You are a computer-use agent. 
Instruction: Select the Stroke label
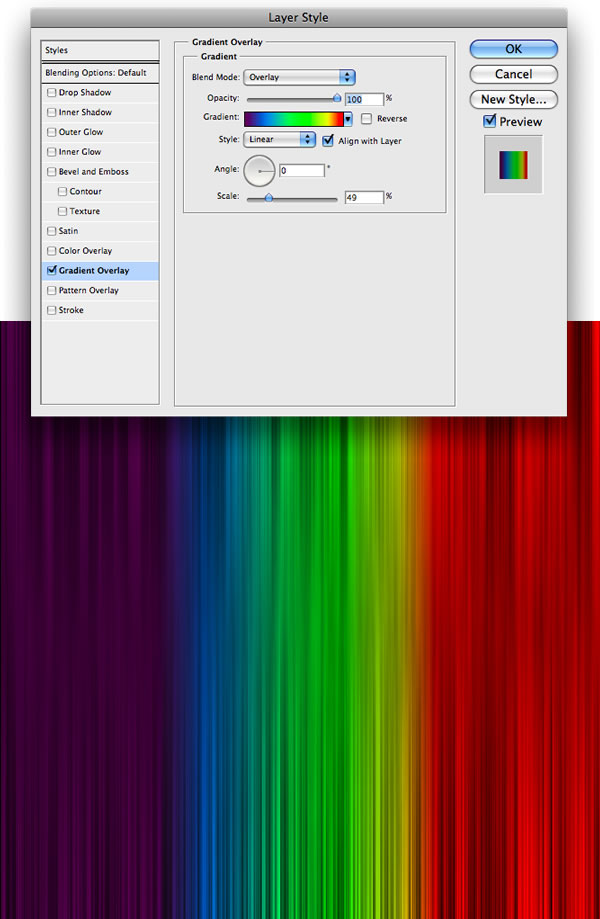tap(71, 310)
